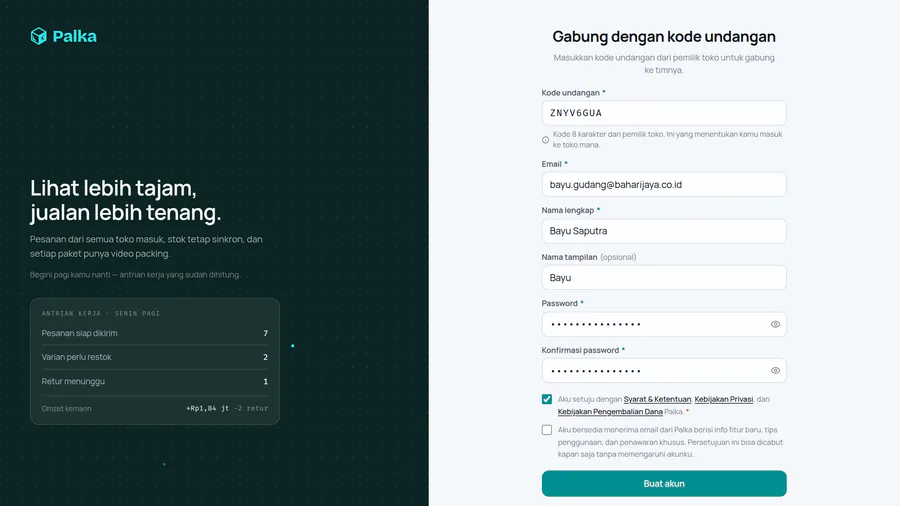The image size is (900, 506).
Task: Click the 'Masukkan kode undangan' subtitle text
Action: click(664, 64)
